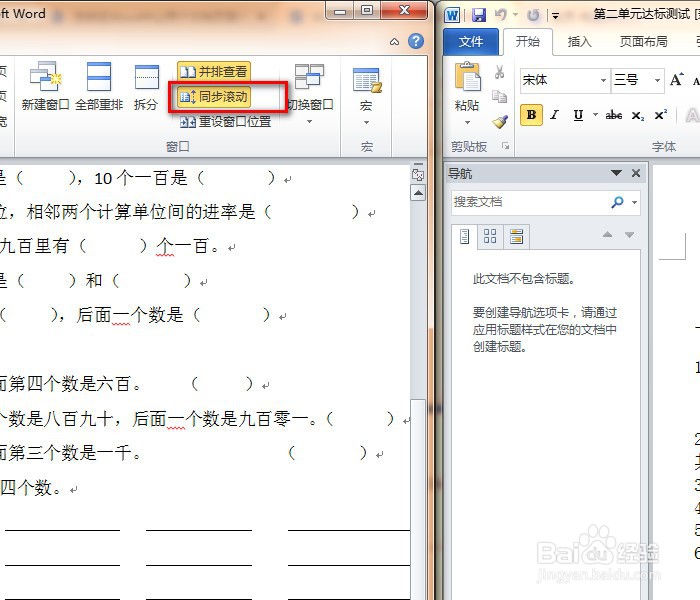Open Word Help question mark icon
The image size is (700, 600).
point(416,41)
